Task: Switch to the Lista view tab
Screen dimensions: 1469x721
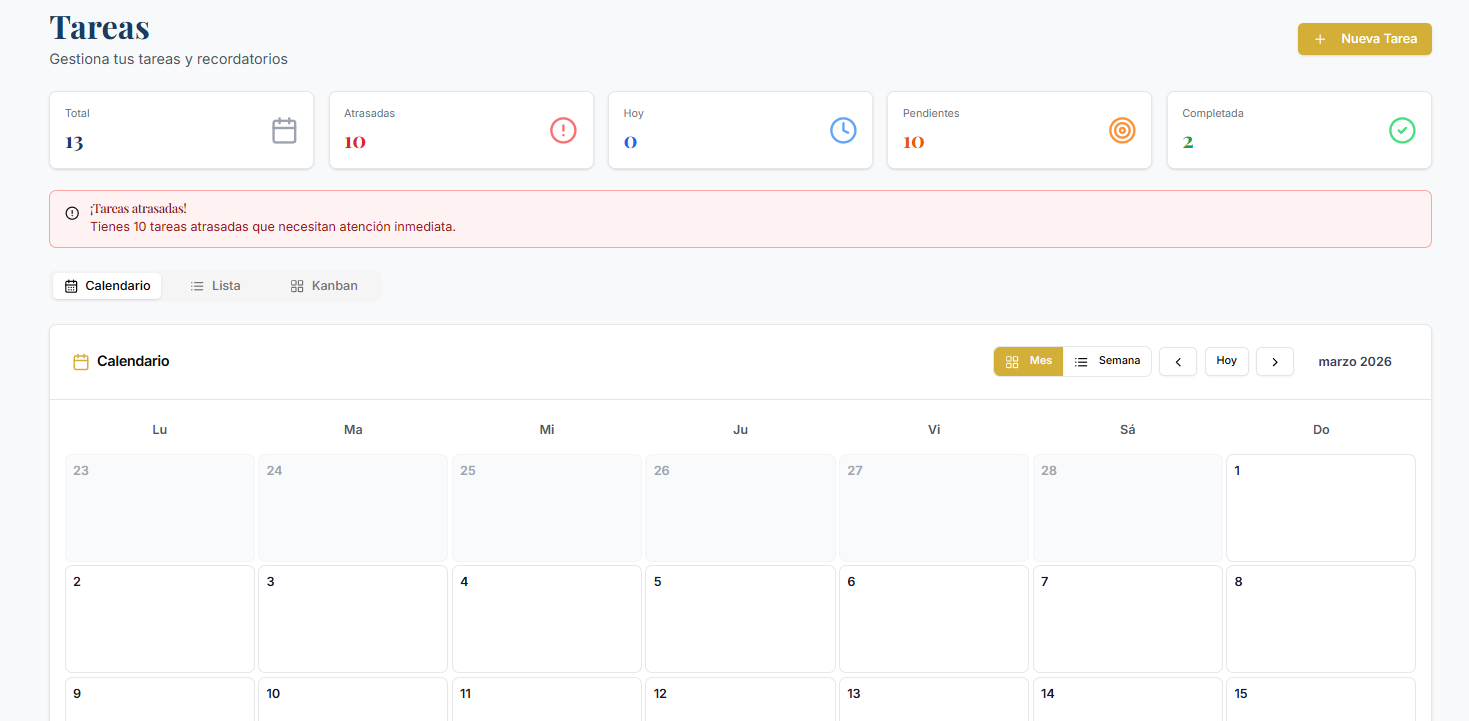Action: coord(215,286)
